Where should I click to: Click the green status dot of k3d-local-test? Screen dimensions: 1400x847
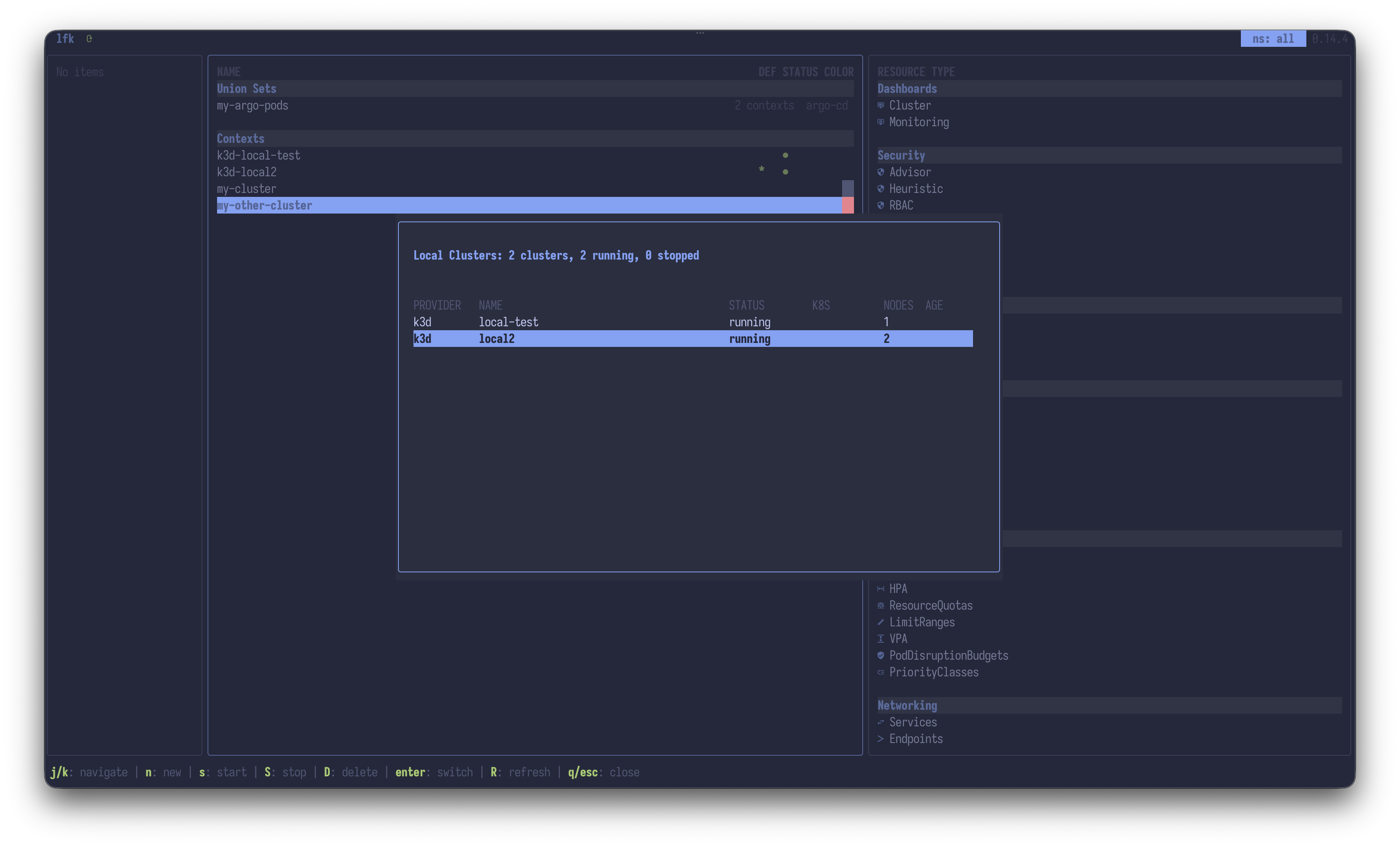(785, 155)
